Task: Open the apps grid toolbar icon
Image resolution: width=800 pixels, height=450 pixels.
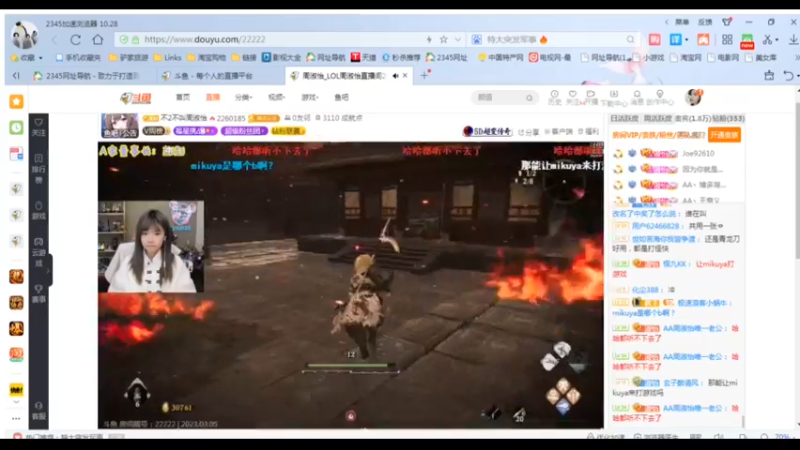Action: 727,39
